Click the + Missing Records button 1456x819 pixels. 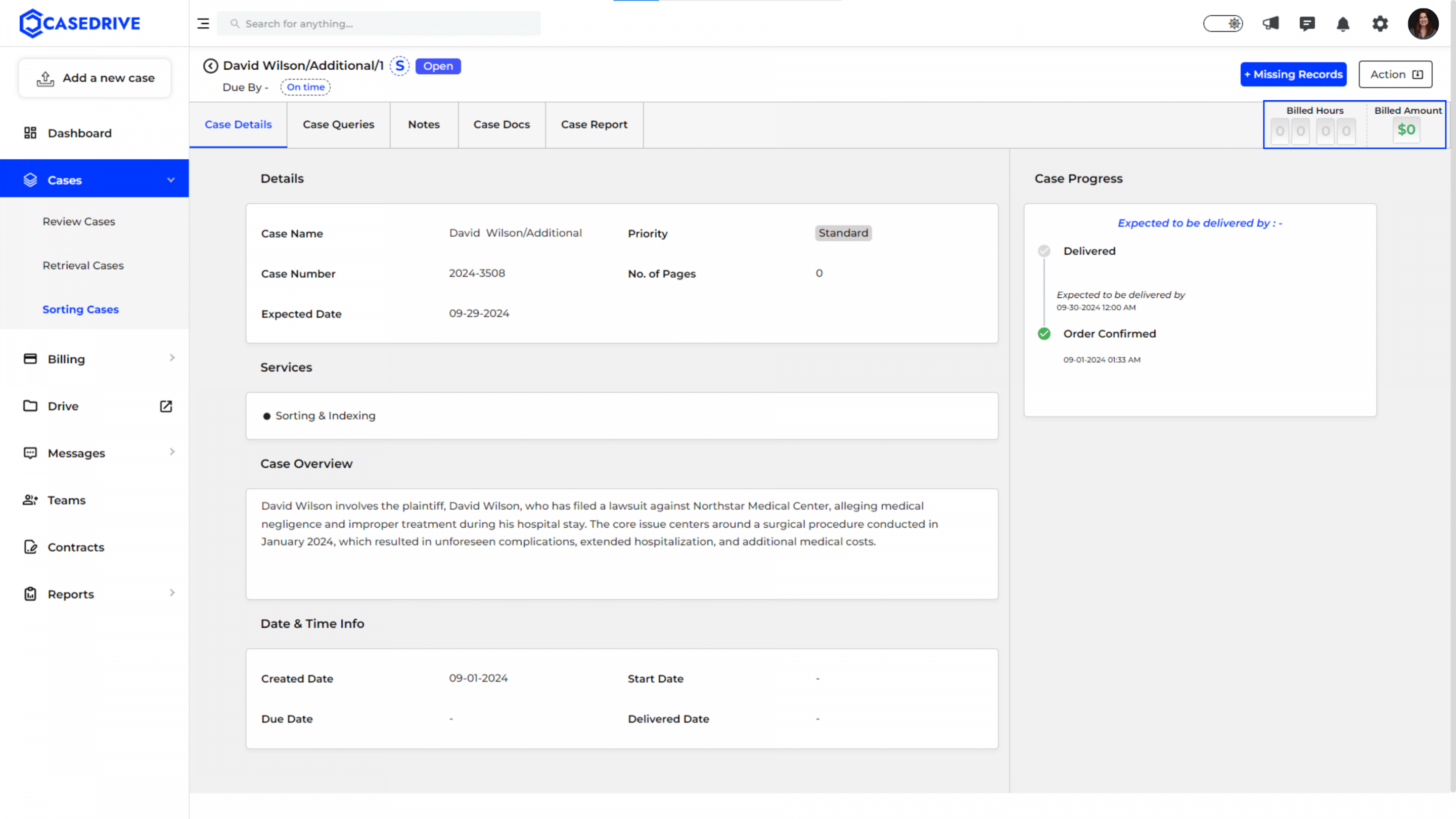[1293, 75]
